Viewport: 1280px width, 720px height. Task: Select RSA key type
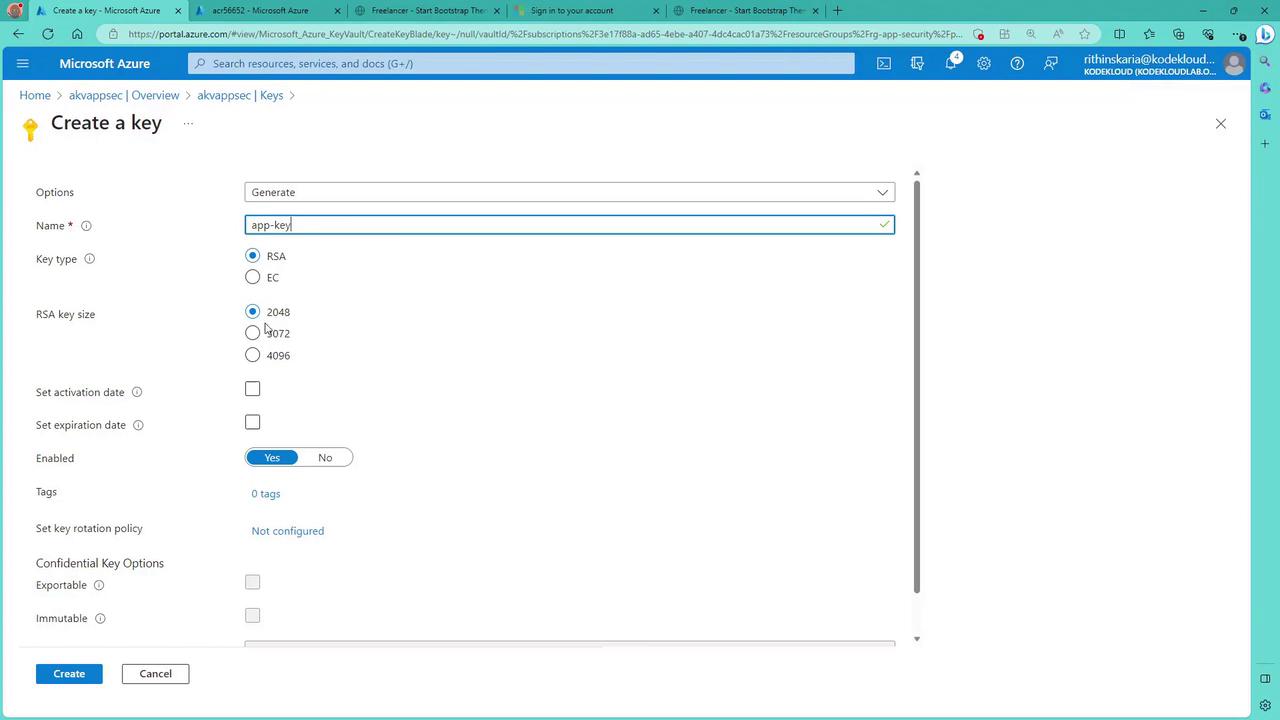click(253, 256)
